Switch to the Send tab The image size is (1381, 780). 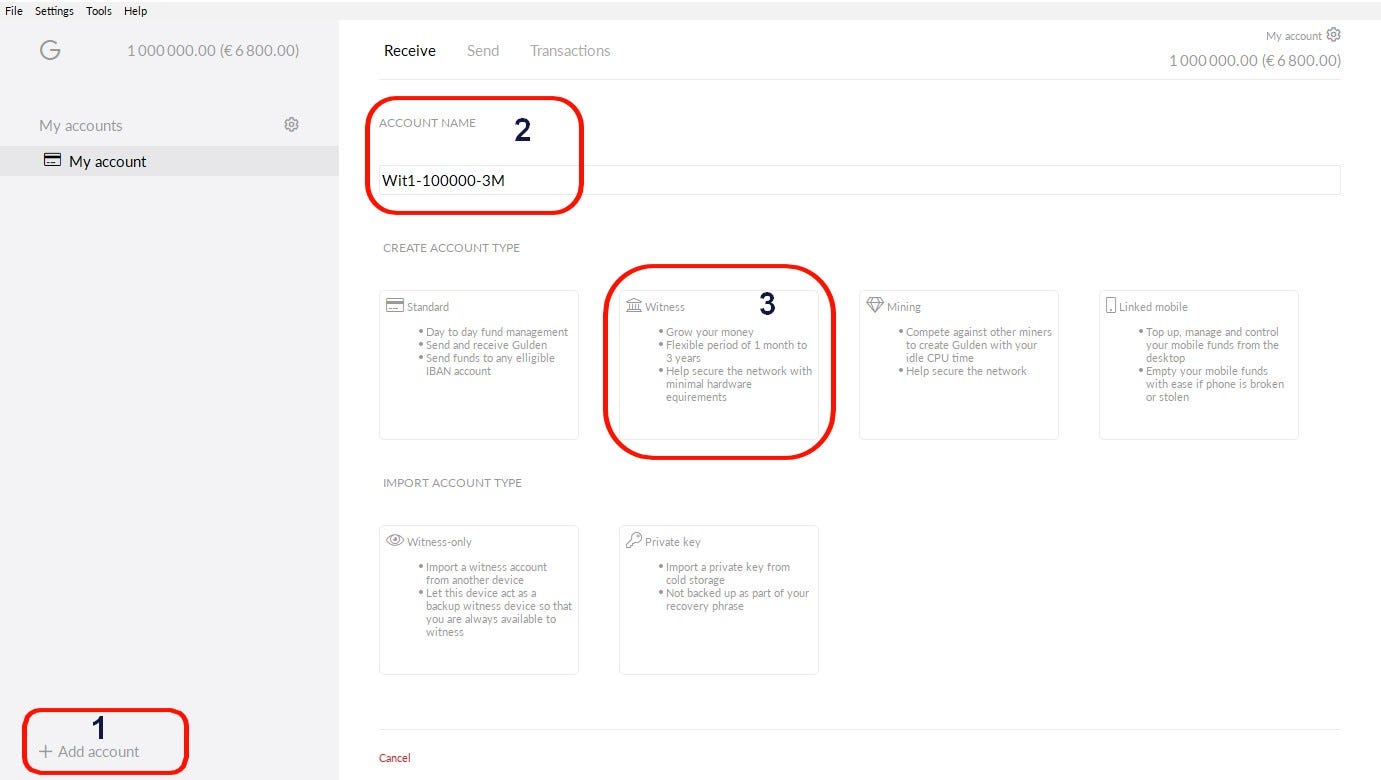[x=483, y=51]
